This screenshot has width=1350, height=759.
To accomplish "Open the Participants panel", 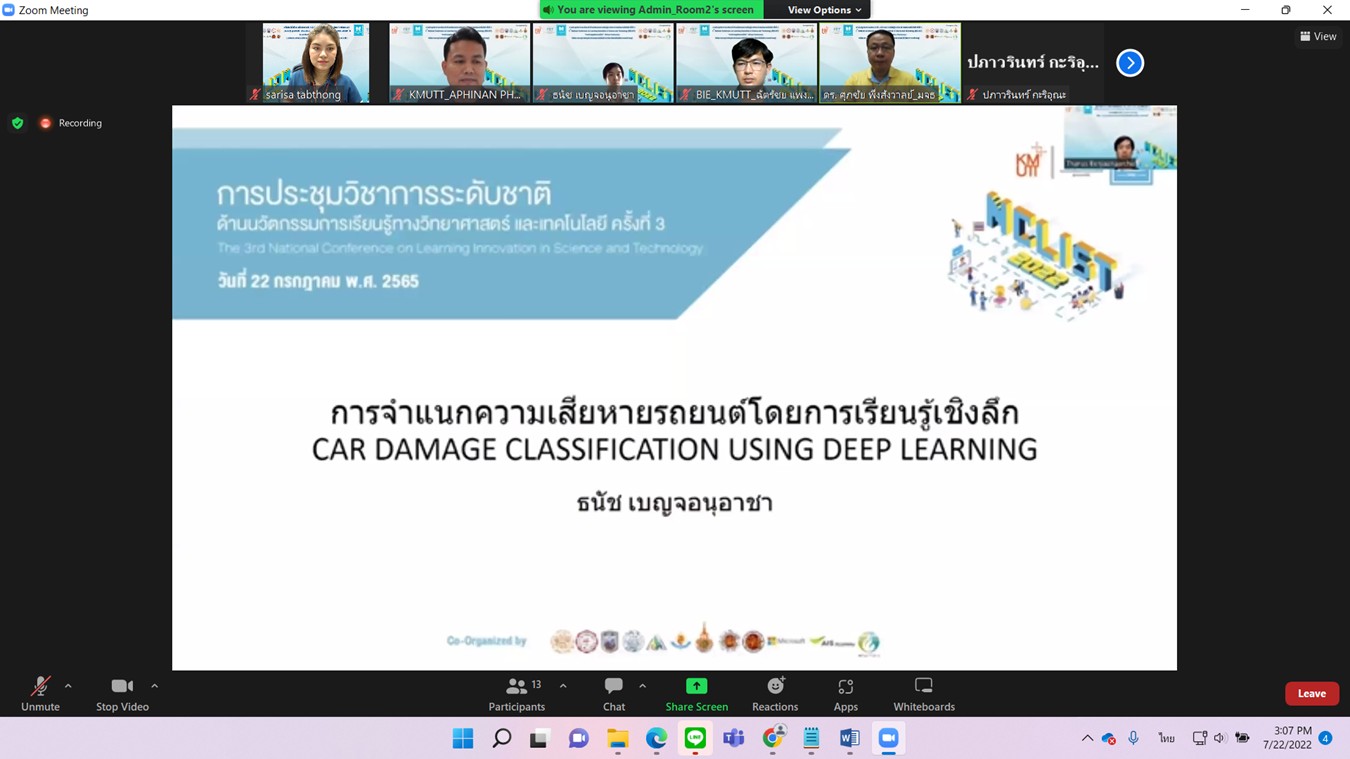I will (517, 693).
